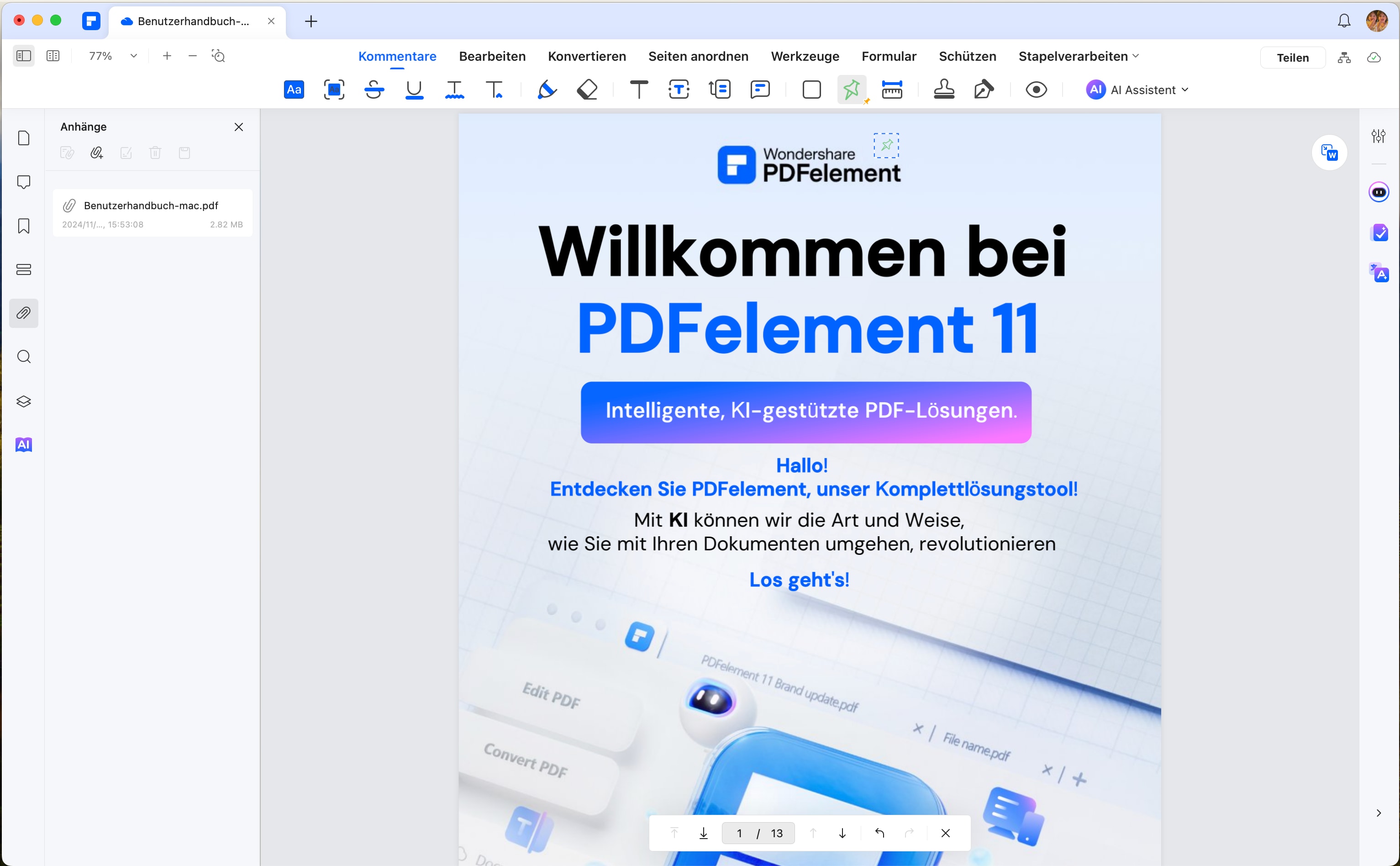Select the area highlight tool
This screenshot has height=866, width=1400.
tap(334, 90)
